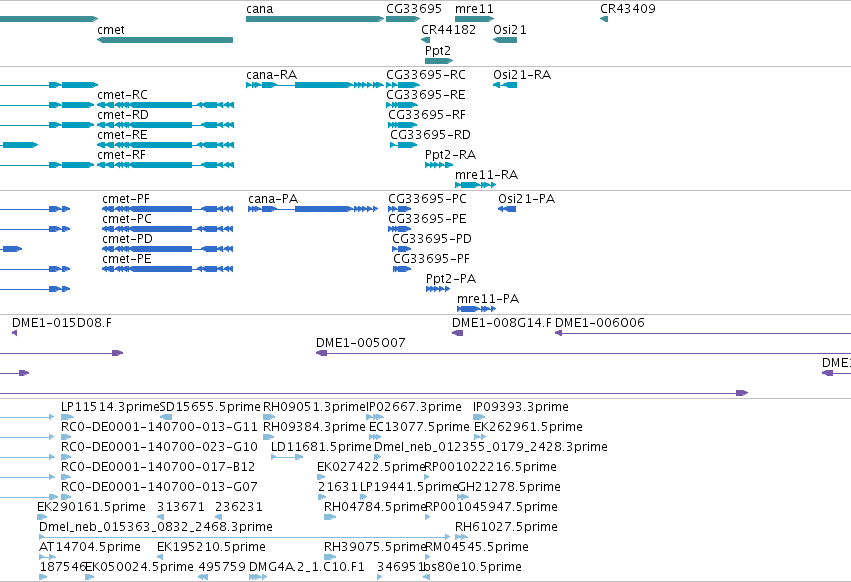The image size is (851, 582).
Task: Click protein cmet-PF
Action: pos(168,210)
